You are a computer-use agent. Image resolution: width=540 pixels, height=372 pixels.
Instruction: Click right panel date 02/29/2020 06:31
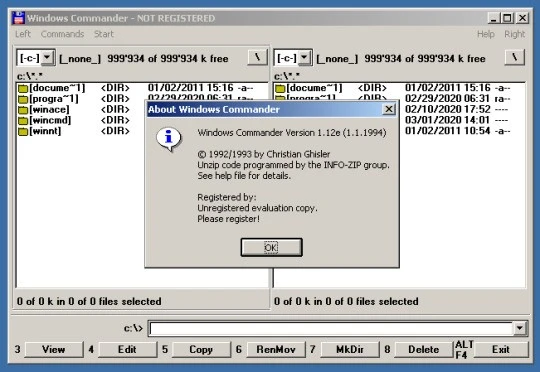447,99
